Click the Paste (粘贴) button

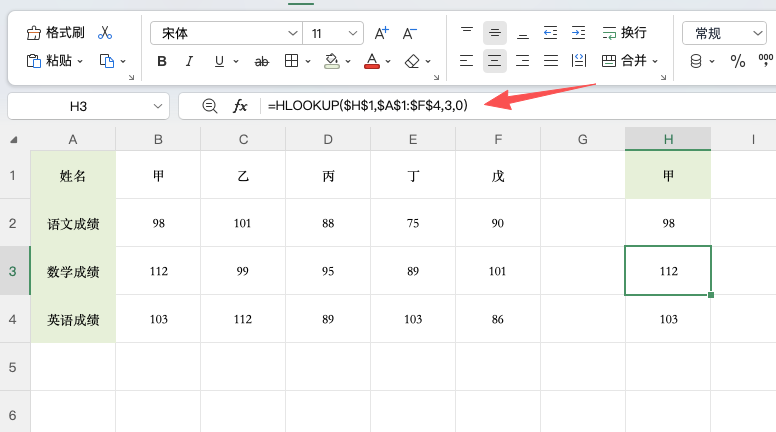tap(49, 61)
